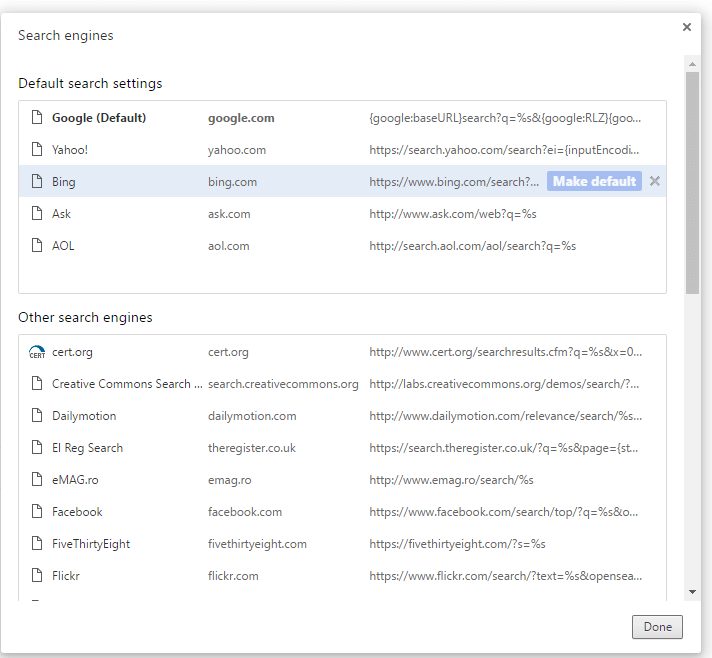The width and height of the screenshot is (712, 658).
Task: Click the dailymotion.com keyword
Action: point(252,416)
